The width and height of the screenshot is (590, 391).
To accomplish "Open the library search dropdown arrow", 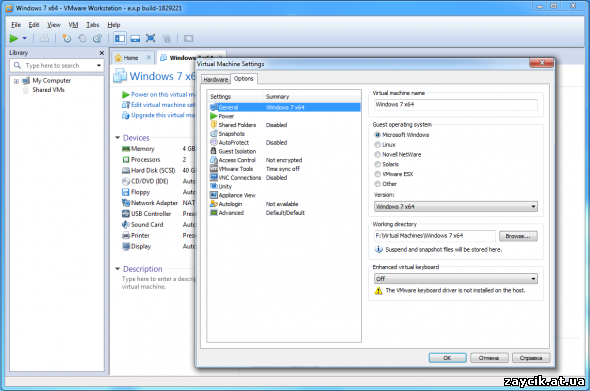I will click(99, 65).
